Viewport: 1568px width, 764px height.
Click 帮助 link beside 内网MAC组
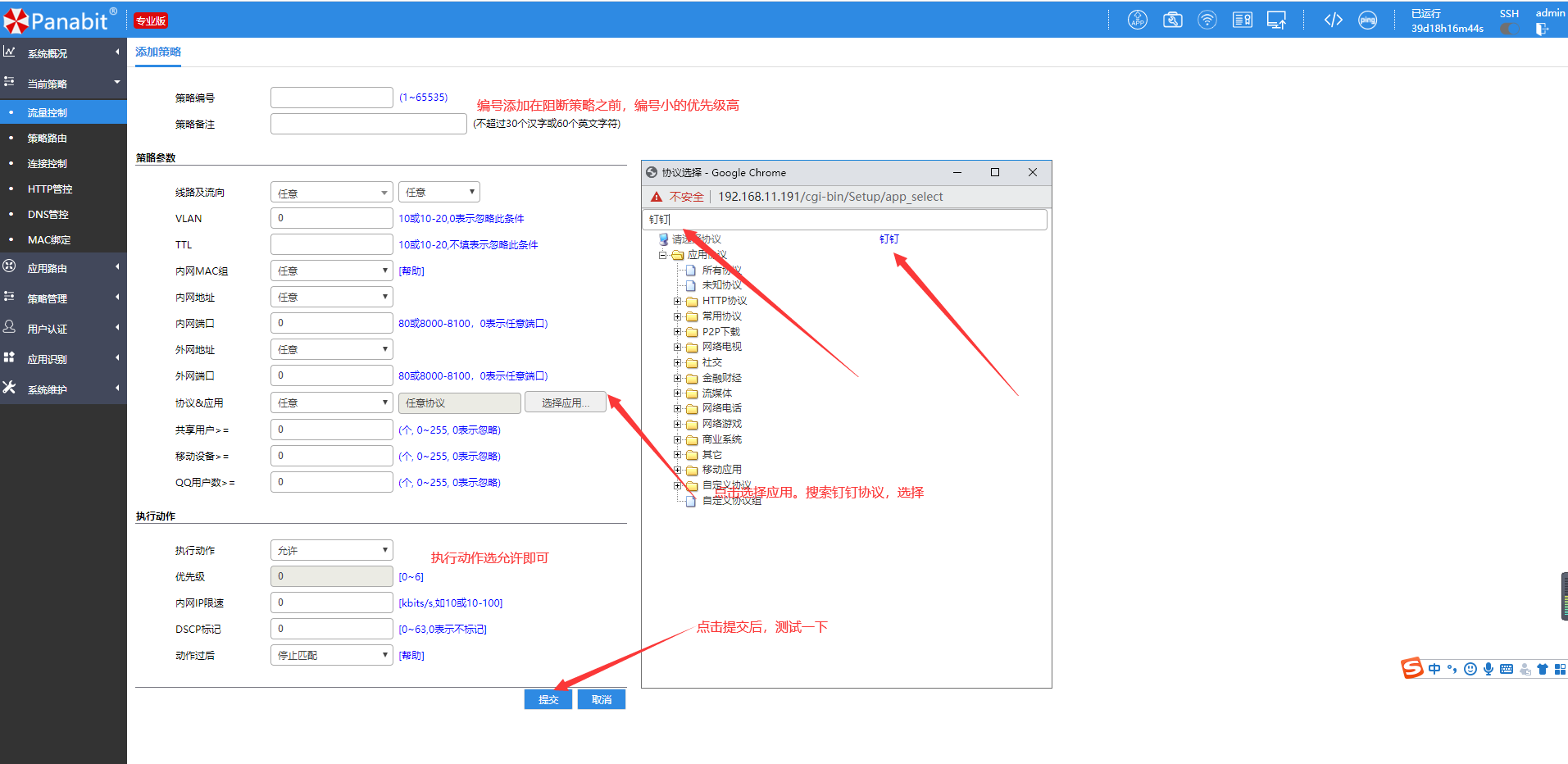pyautogui.click(x=411, y=271)
